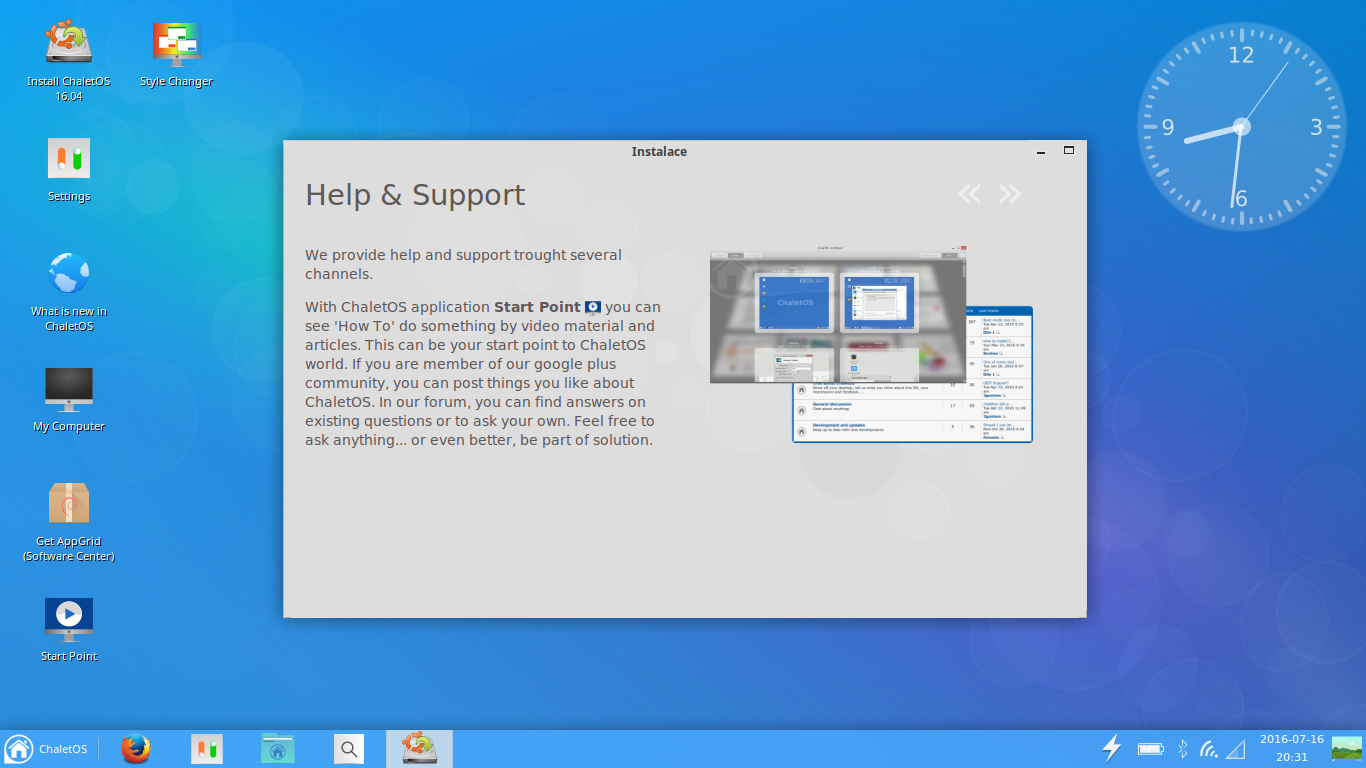Launch the Style Changer desktop icon
Viewport: 1366px width, 768px height.
click(176, 55)
